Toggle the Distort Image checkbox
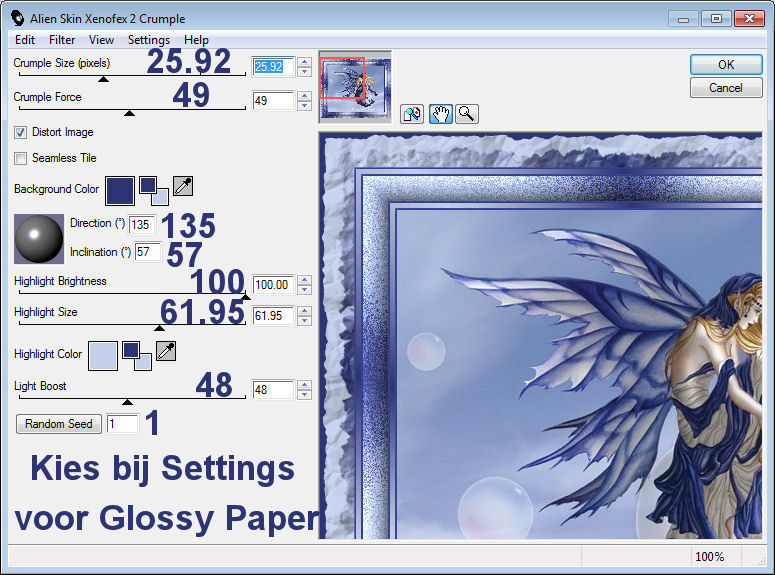This screenshot has height=575, width=775. (20, 133)
